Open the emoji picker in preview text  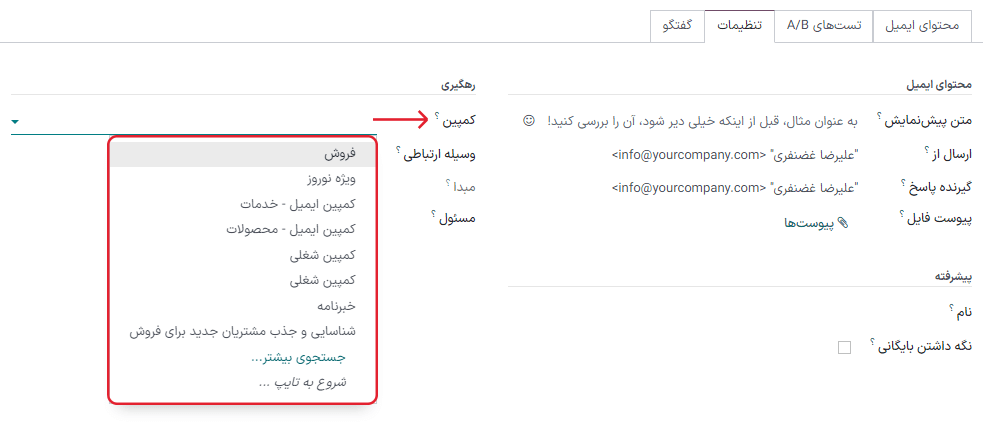click(529, 121)
